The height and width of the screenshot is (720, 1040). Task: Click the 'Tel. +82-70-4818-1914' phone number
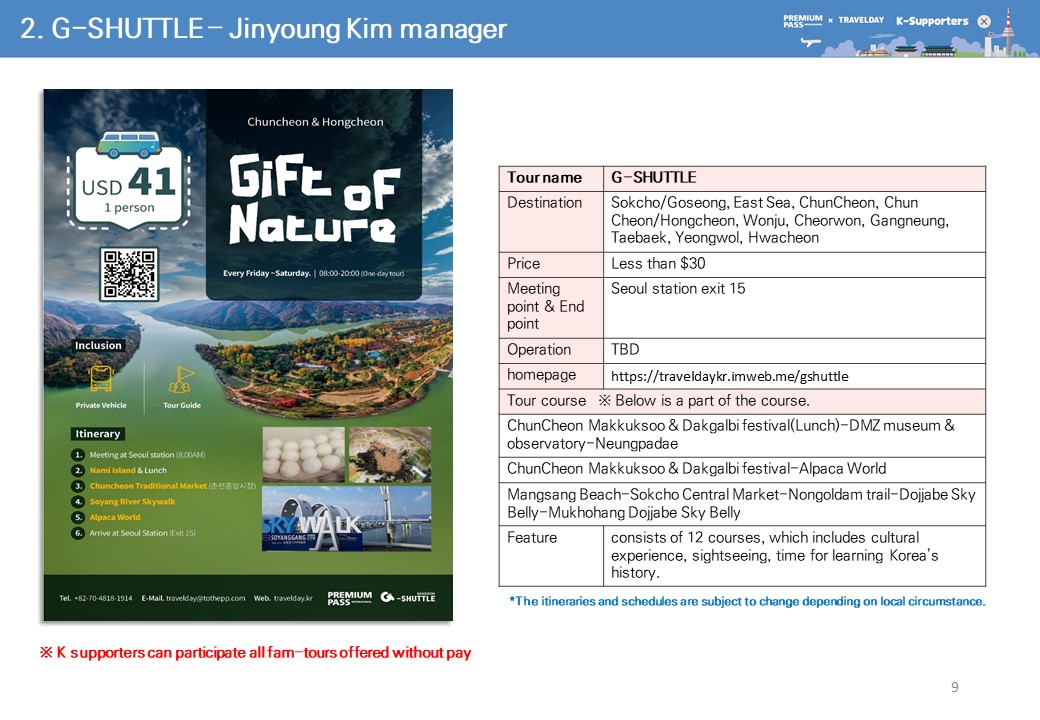pos(96,598)
